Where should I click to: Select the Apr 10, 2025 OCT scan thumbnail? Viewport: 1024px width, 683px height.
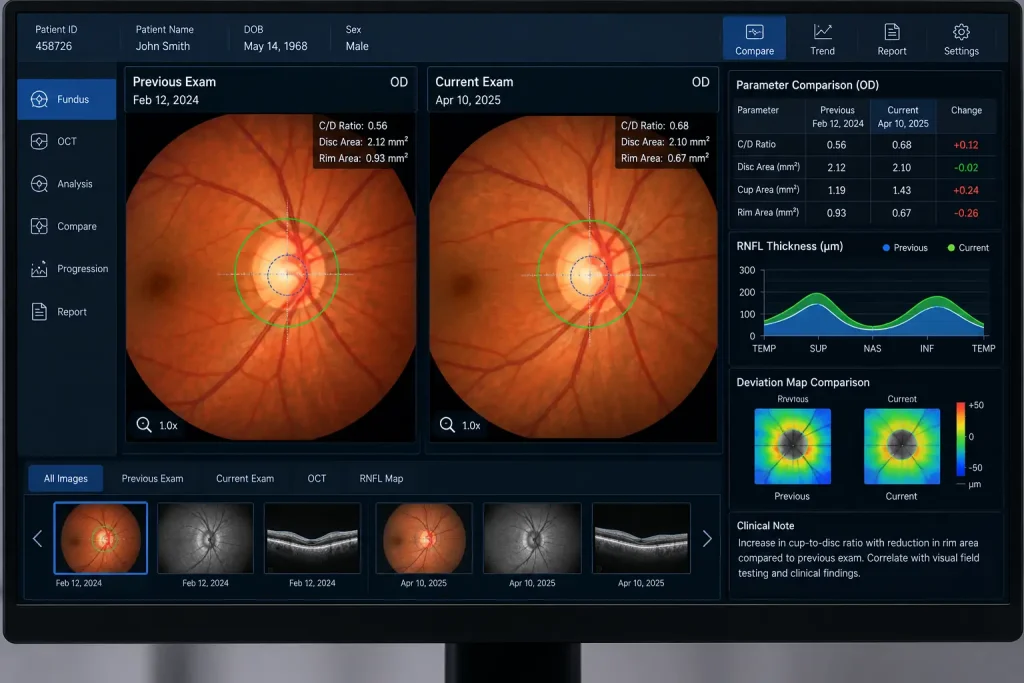tap(641, 538)
